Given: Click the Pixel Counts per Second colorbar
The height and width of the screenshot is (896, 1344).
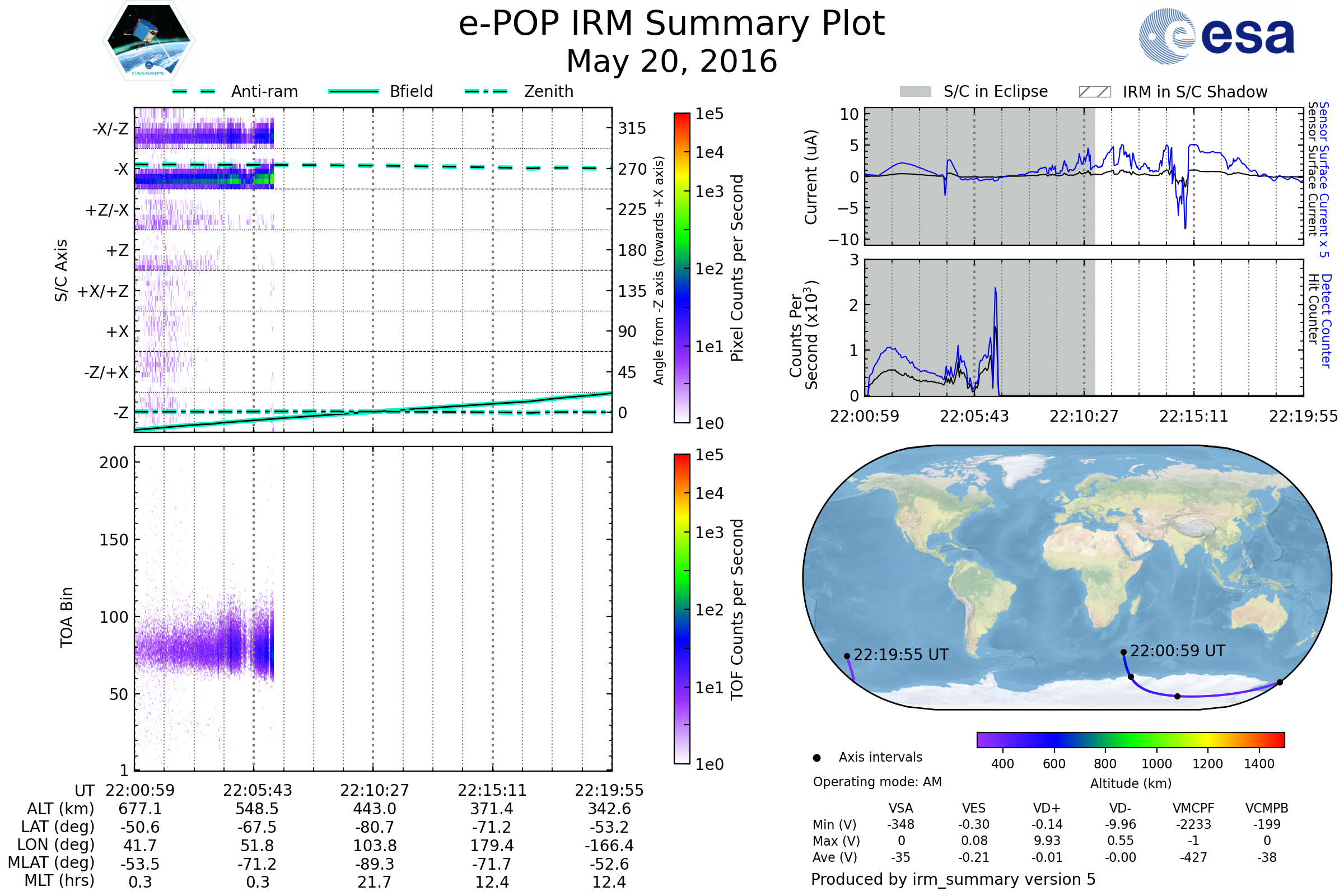Looking at the screenshot, I should (682, 268).
